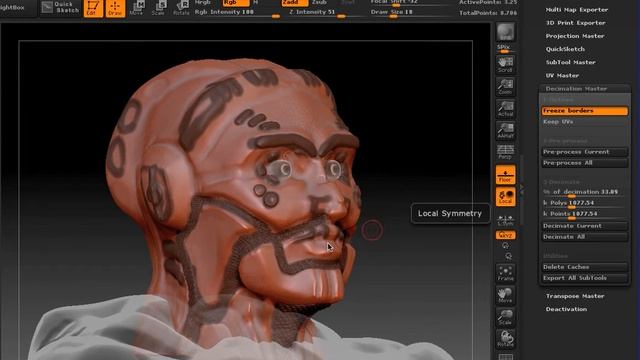This screenshot has height=360, width=640.
Task: Adjust the Rgb Intensity slider
Action: click(237, 13)
